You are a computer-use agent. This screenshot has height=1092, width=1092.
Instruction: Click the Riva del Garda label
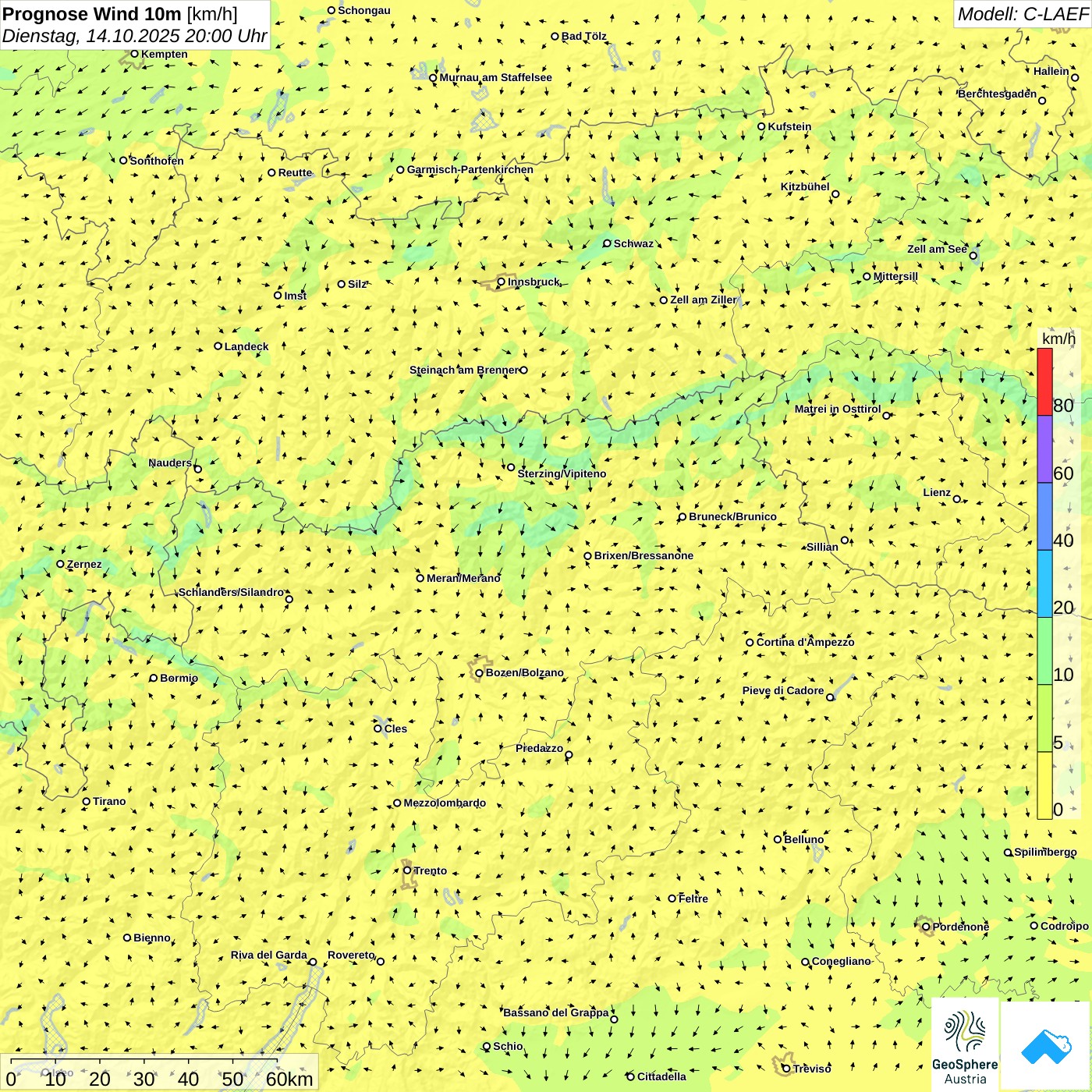269,955
